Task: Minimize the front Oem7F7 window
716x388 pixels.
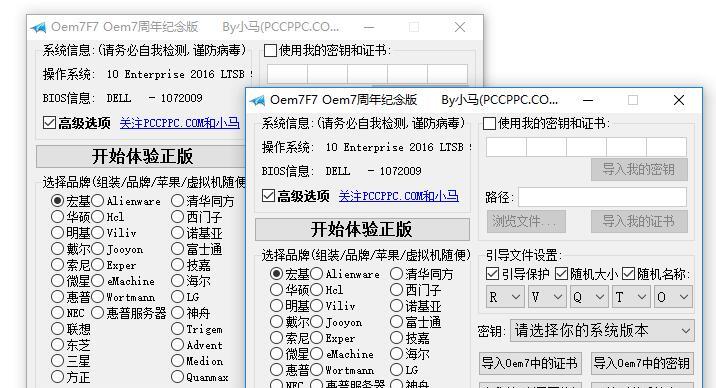Action: [x=588, y=100]
